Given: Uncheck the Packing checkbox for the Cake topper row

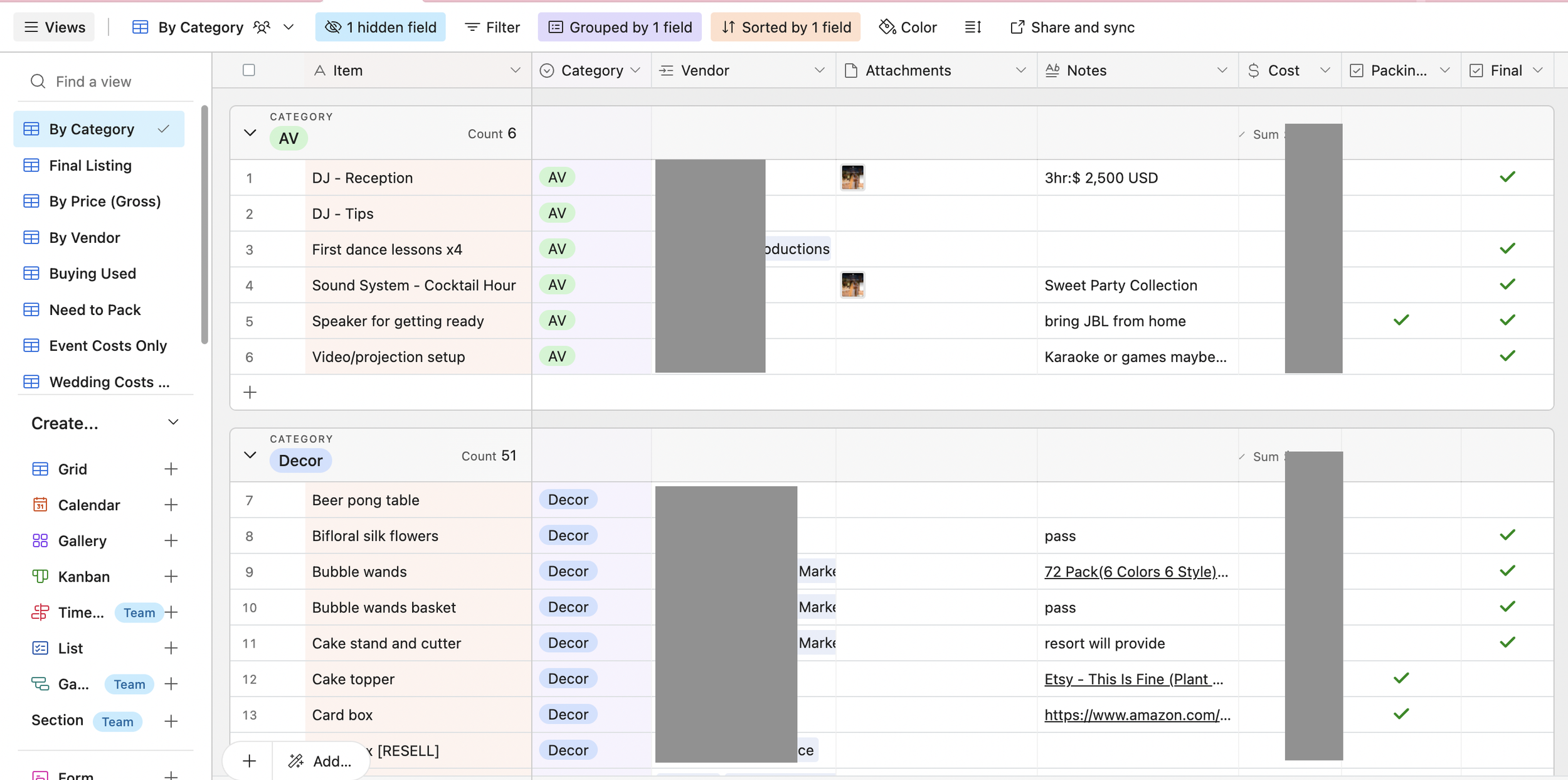Looking at the screenshot, I should coord(1401,678).
